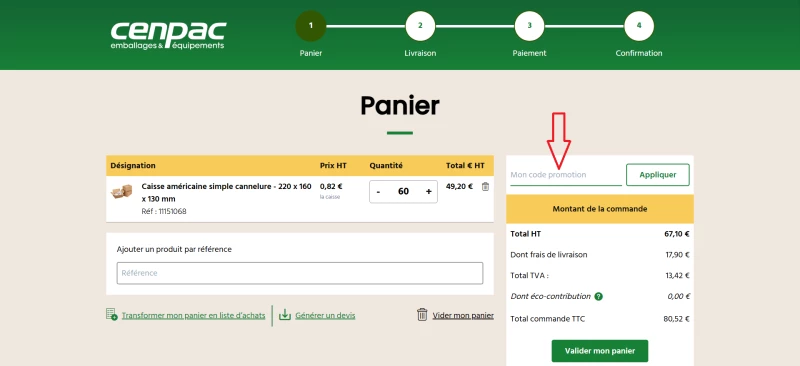Click the Ajouter un produit par référence label
This screenshot has height=366, width=800.
[174, 249]
